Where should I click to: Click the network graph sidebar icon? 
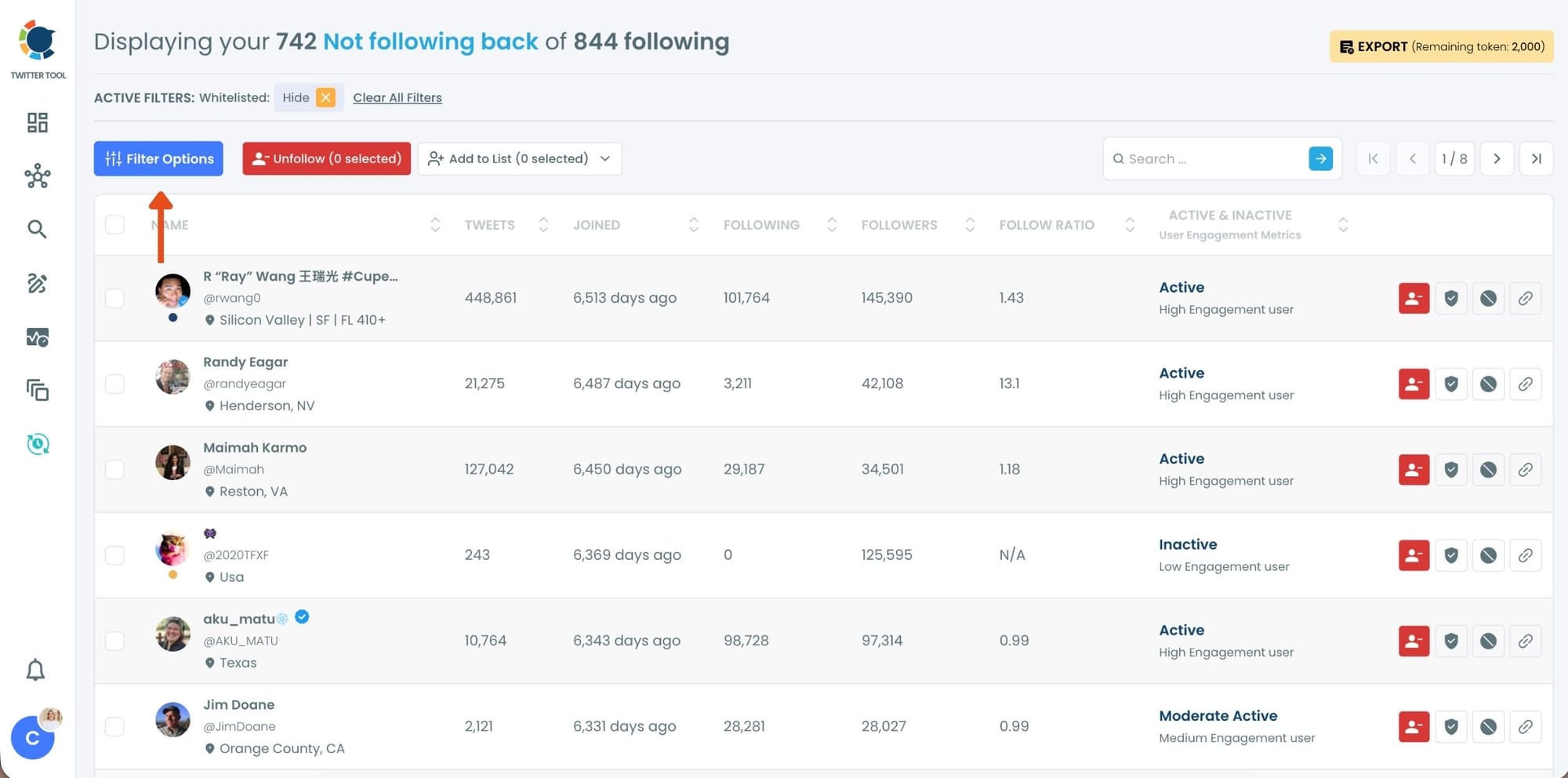[37, 176]
